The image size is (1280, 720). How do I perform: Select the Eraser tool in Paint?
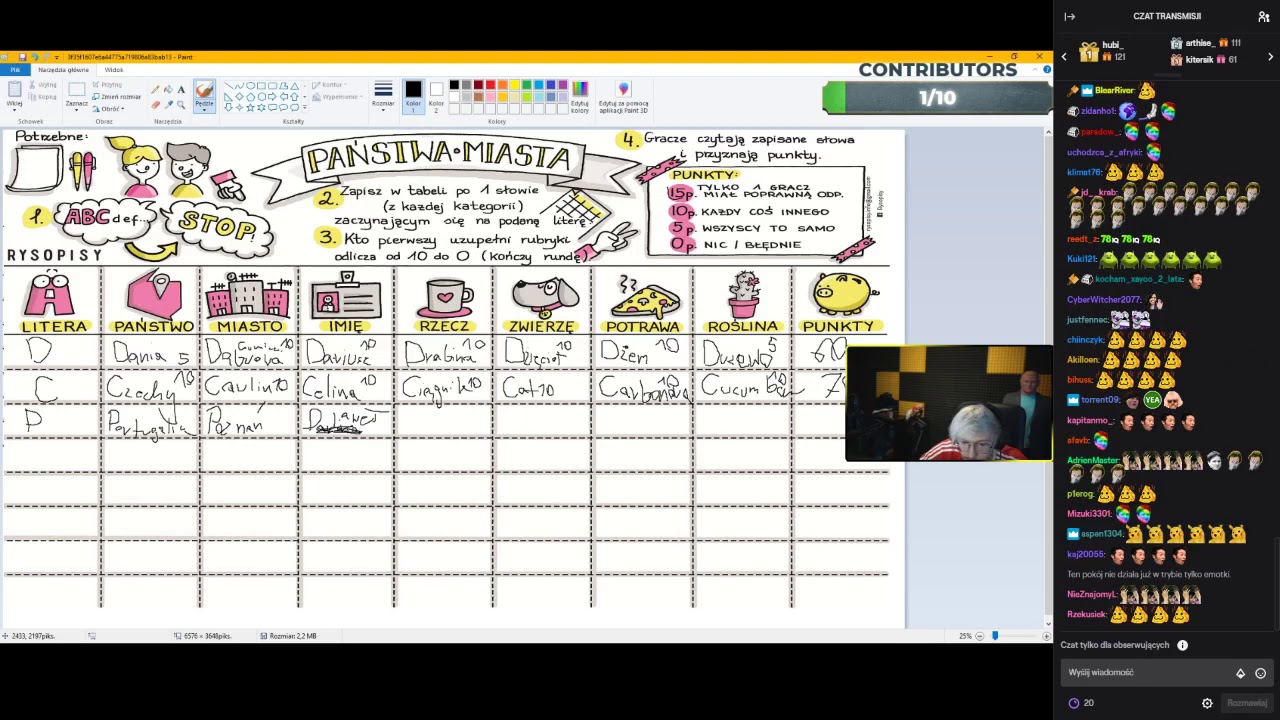[x=155, y=104]
